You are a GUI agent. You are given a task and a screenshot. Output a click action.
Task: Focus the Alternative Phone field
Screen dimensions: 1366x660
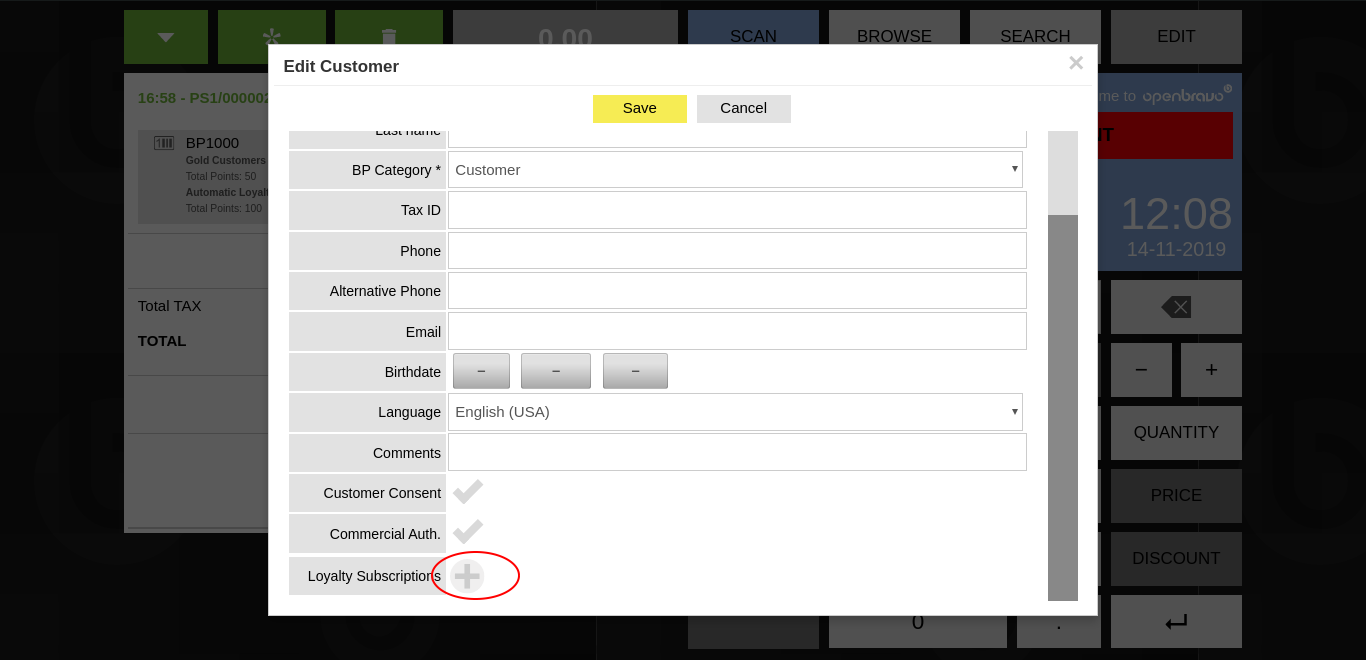[737, 291]
